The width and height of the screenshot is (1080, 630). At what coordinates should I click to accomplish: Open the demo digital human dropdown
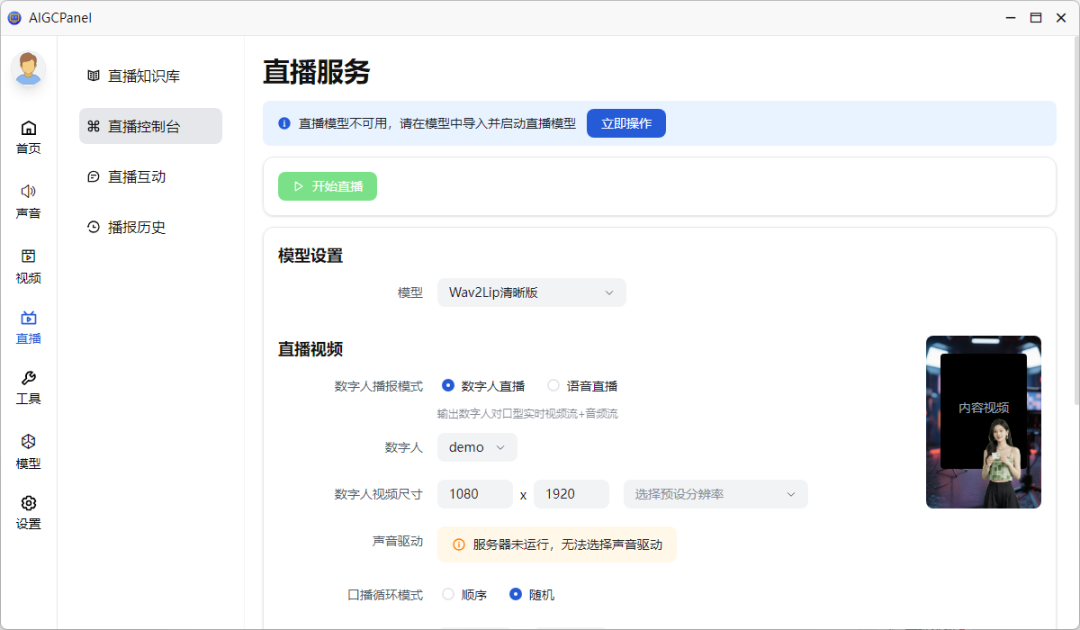477,447
